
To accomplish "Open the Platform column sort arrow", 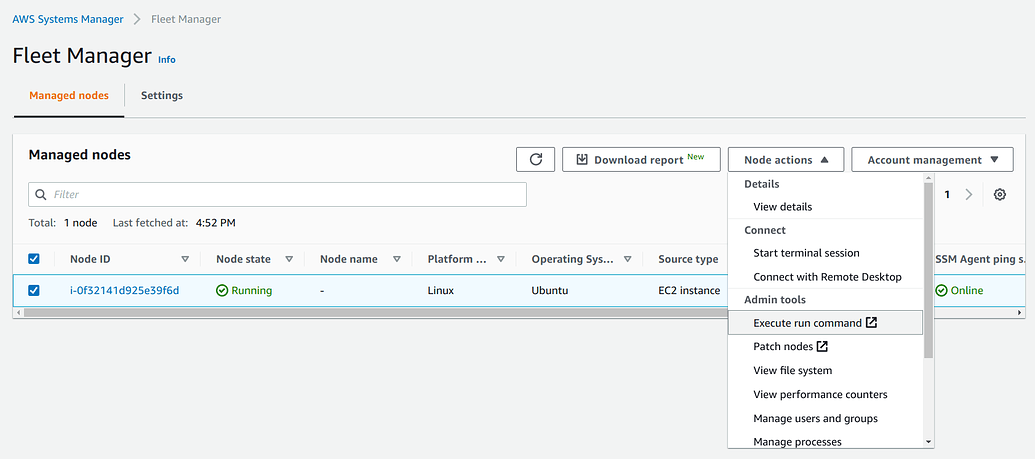I will [501, 259].
